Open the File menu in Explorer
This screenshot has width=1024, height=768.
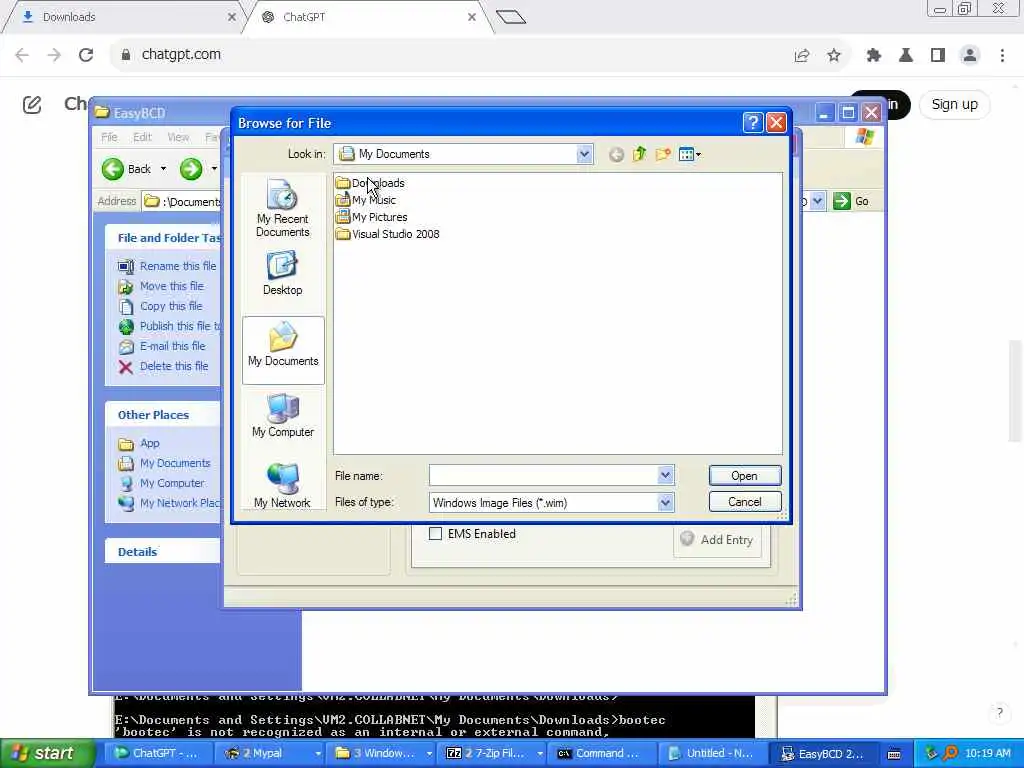click(x=109, y=137)
